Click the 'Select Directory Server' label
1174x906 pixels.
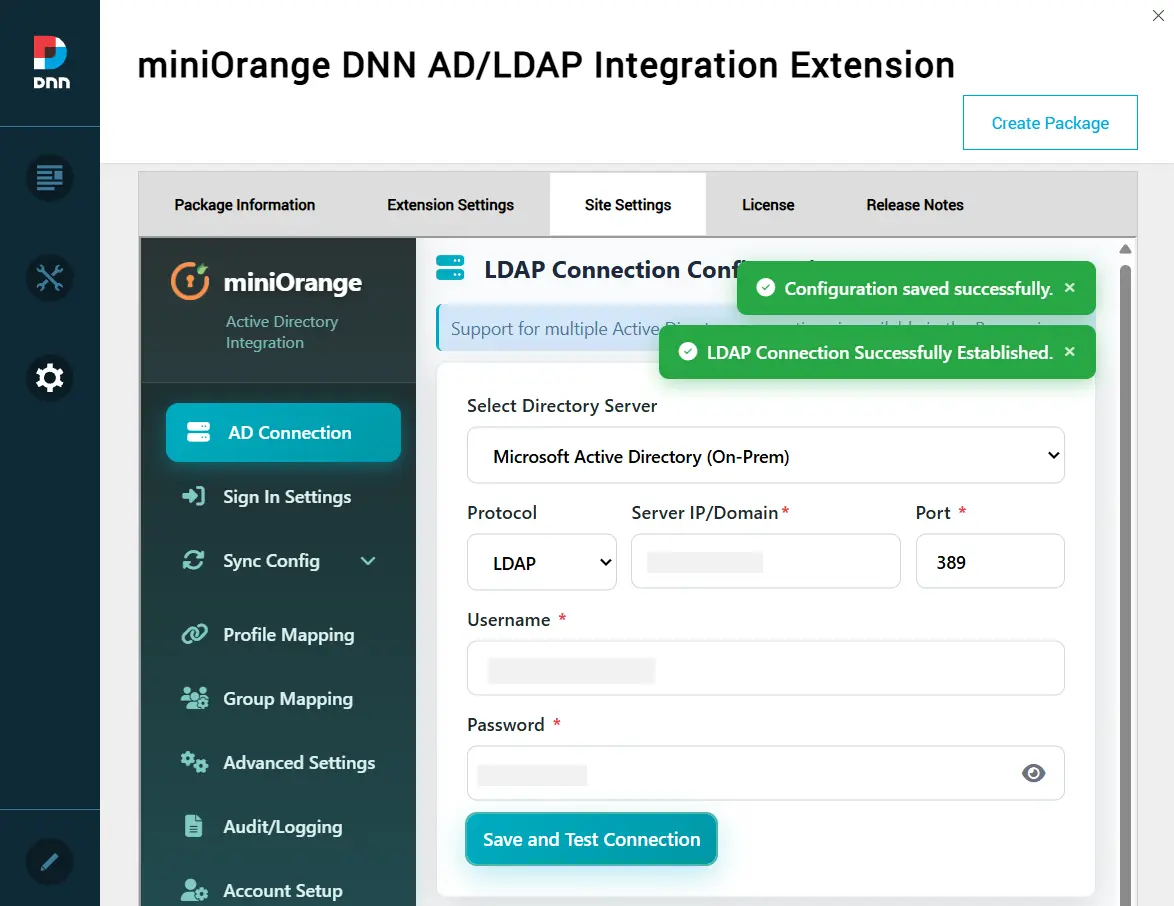pos(562,405)
